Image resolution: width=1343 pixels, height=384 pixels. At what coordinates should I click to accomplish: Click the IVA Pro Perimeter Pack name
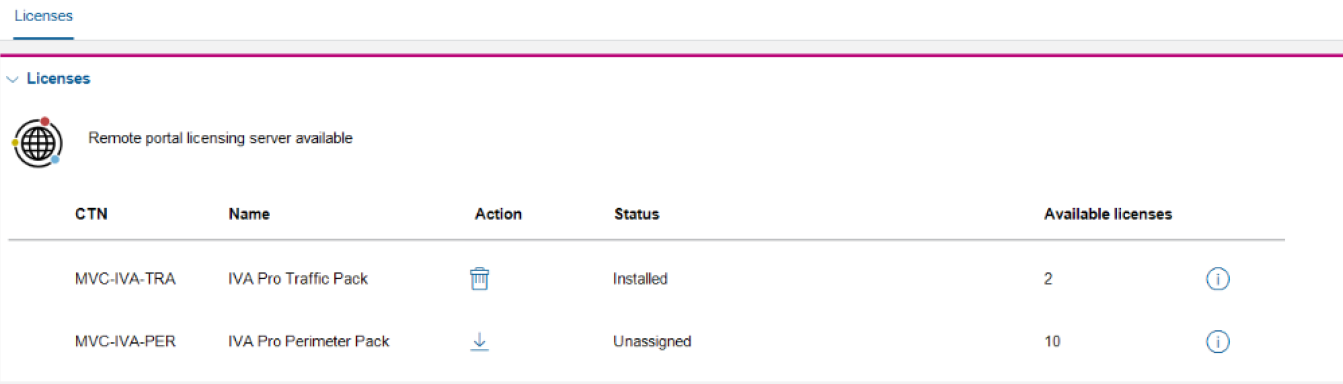[309, 341]
